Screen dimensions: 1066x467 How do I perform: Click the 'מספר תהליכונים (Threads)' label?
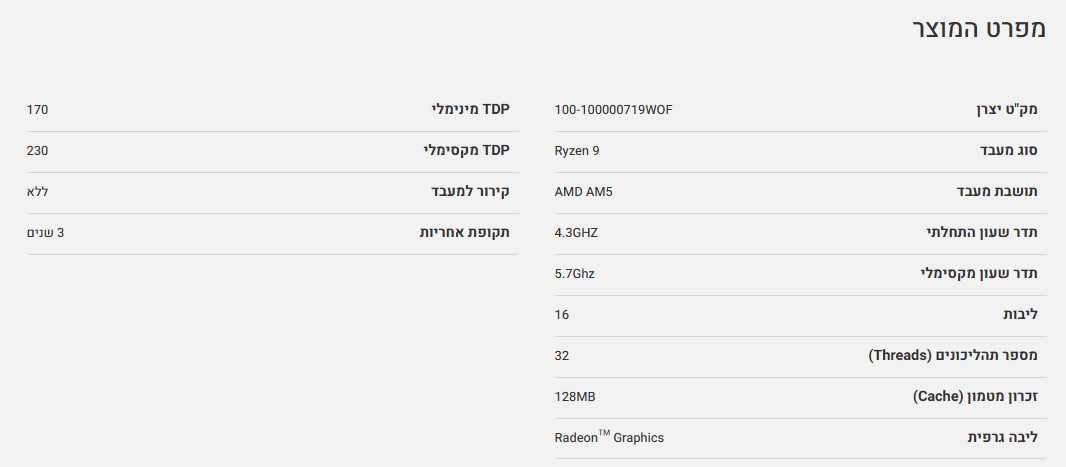pos(952,355)
